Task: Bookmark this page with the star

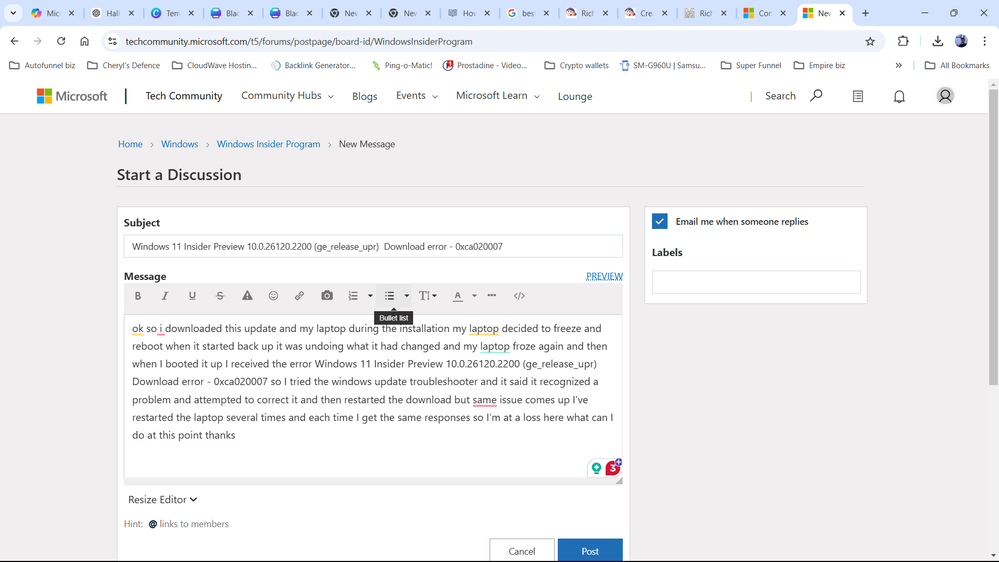Action: point(870,41)
